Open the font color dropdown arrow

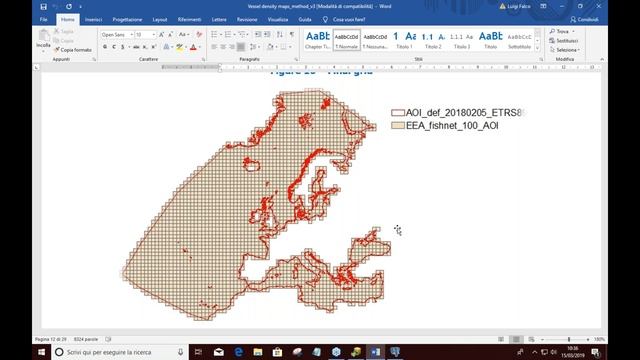(200, 47)
